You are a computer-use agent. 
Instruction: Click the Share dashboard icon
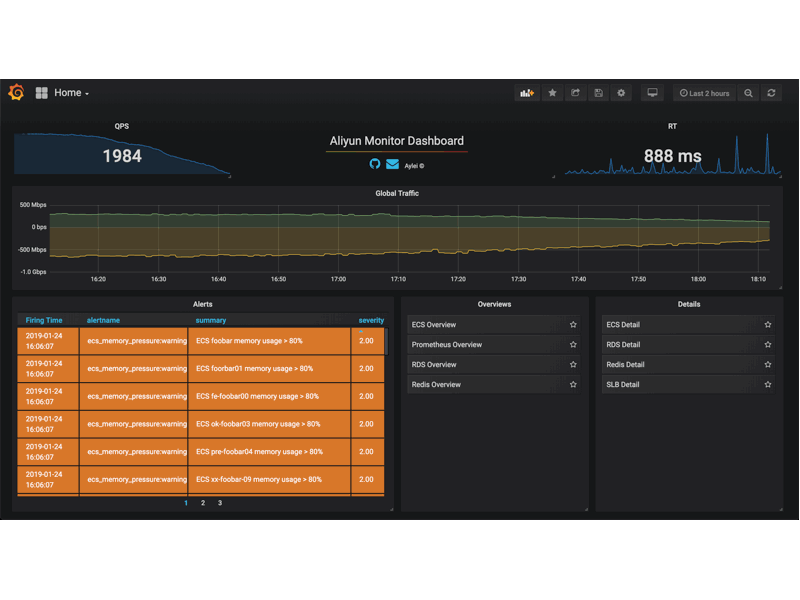click(x=575, y=93)
